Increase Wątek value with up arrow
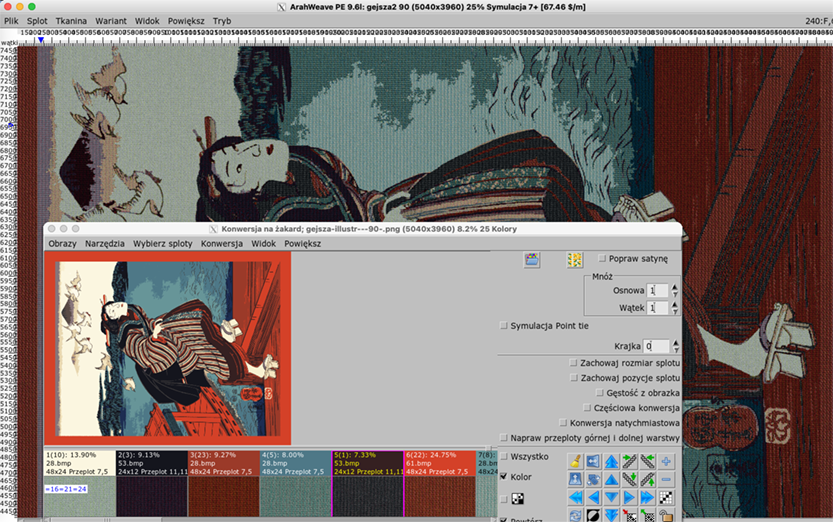The height and width of the screenshot is (522, 833). tap(675, 304)
